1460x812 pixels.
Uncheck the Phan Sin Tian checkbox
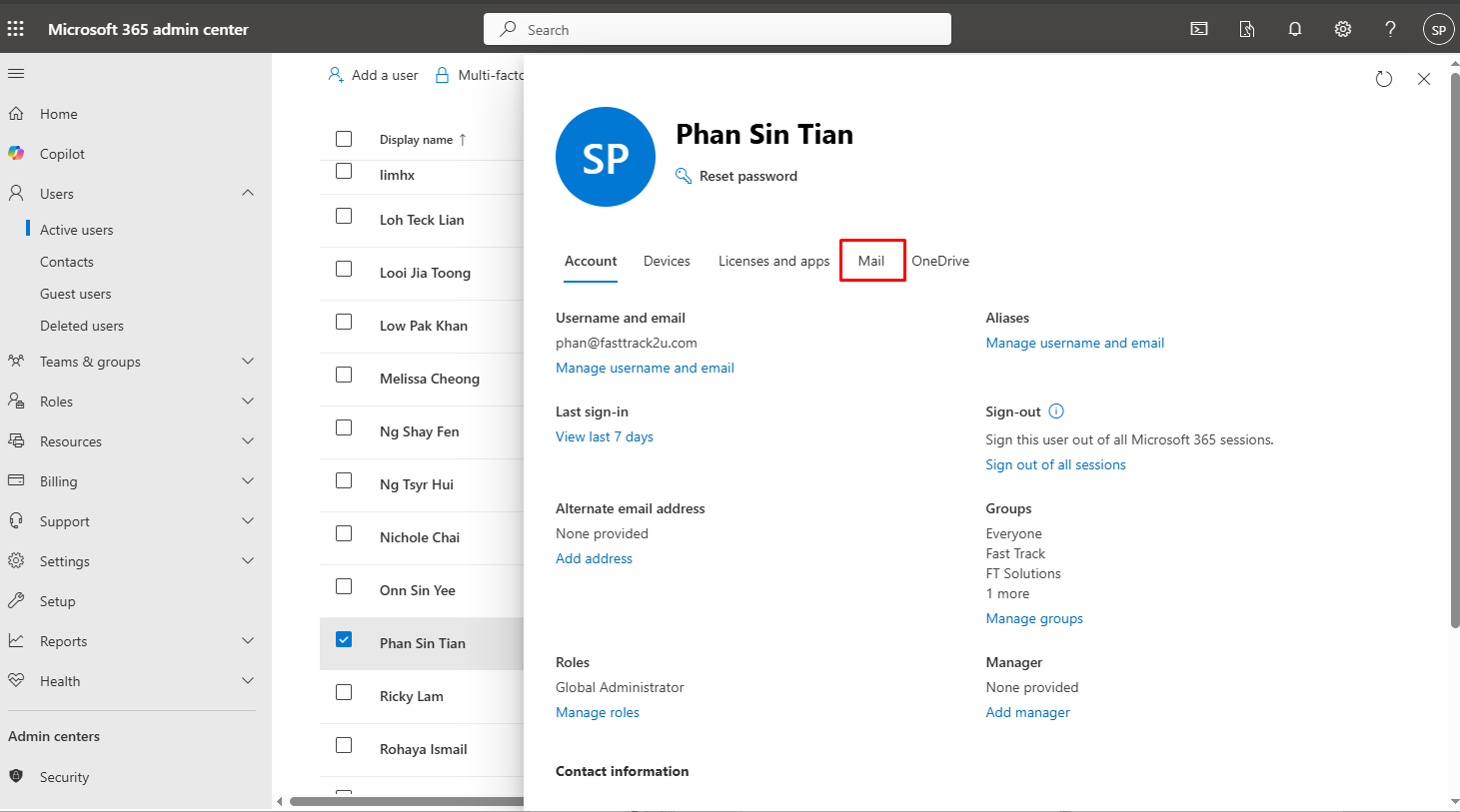(344, 639)
